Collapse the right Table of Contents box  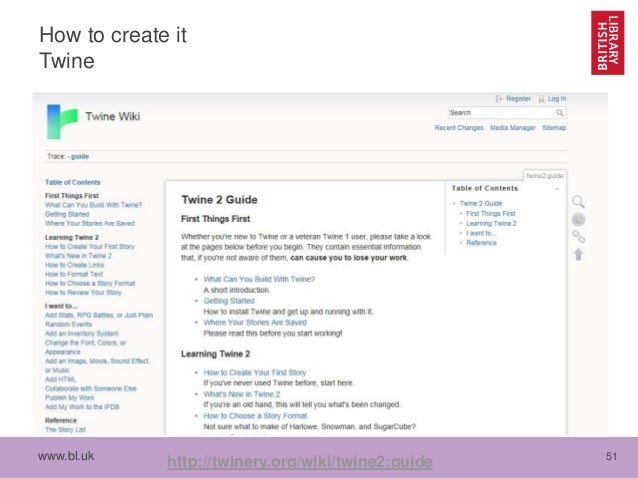[x=557, y=189]
